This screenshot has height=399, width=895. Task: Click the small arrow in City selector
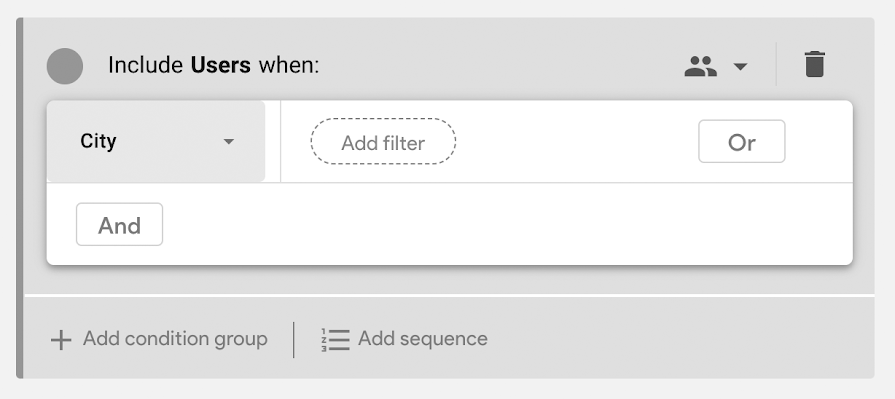coord(228,142)
